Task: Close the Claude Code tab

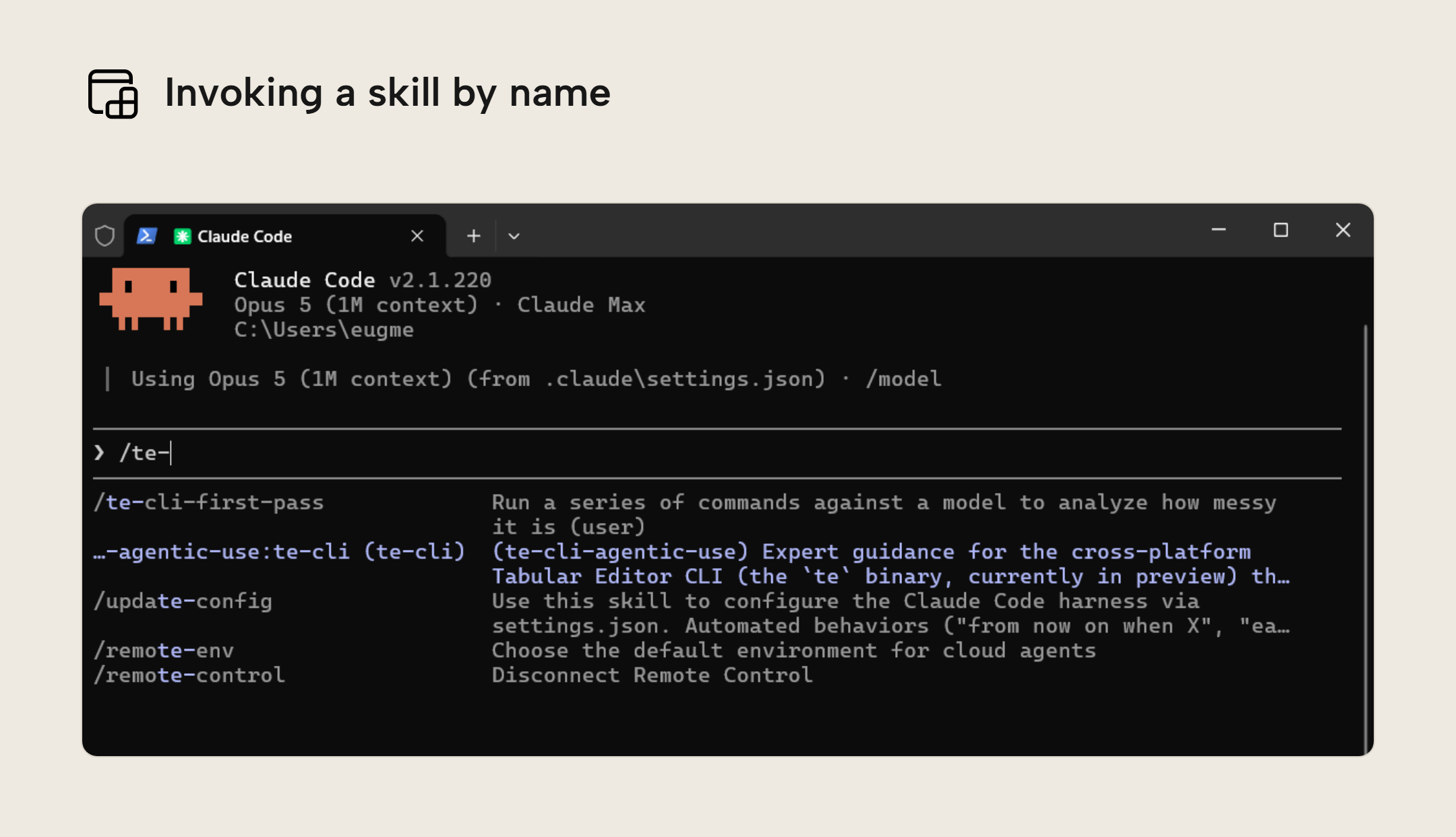Action: [x=417, y=236]
